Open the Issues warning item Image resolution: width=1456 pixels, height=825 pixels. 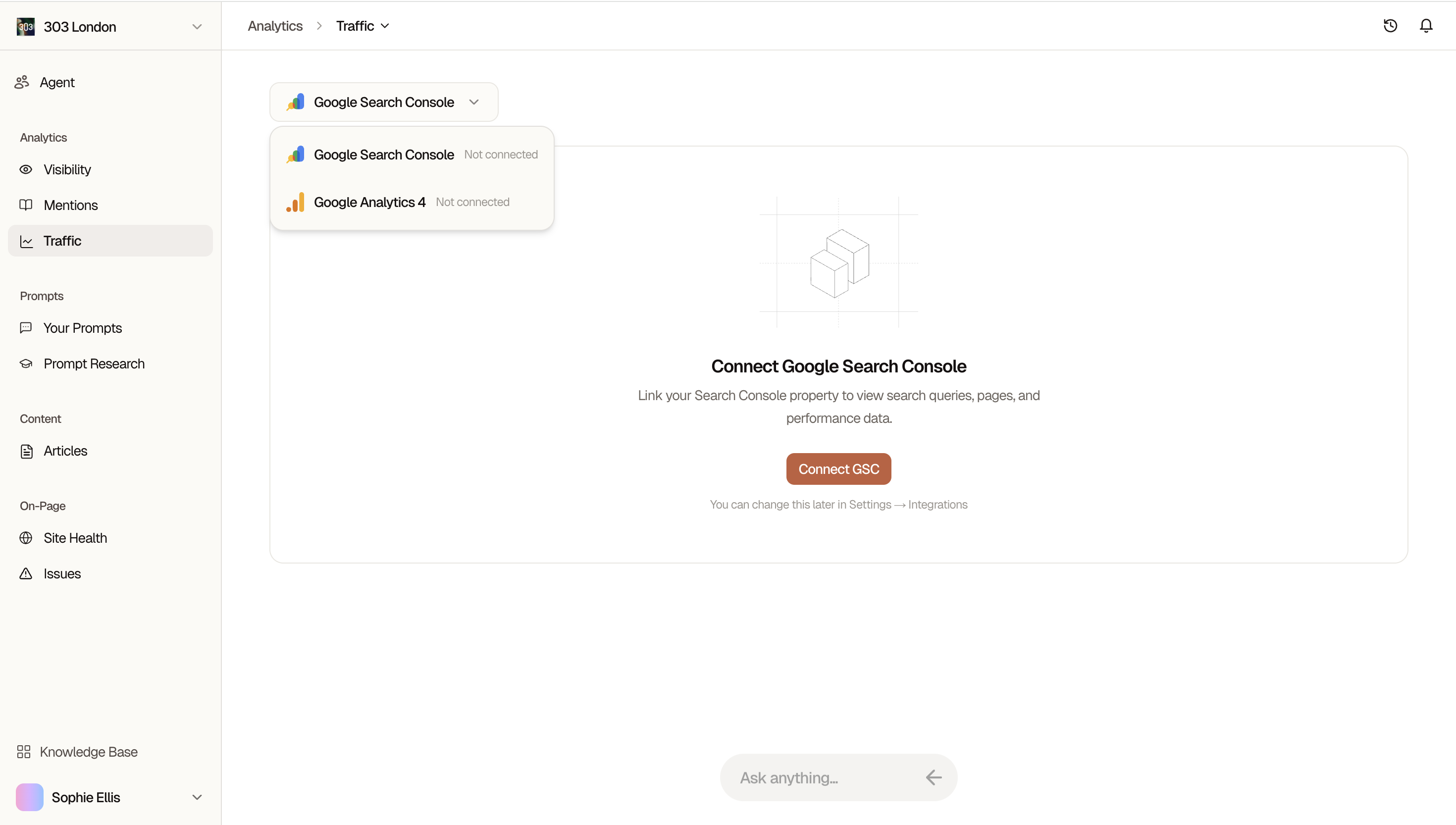point(62,573)
